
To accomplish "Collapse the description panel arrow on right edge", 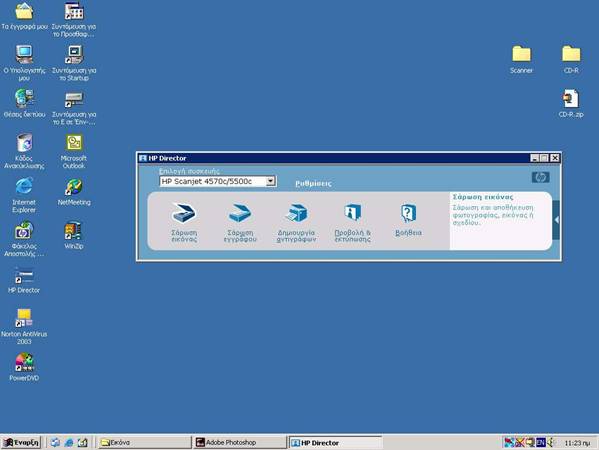I will tap(556, 220).
